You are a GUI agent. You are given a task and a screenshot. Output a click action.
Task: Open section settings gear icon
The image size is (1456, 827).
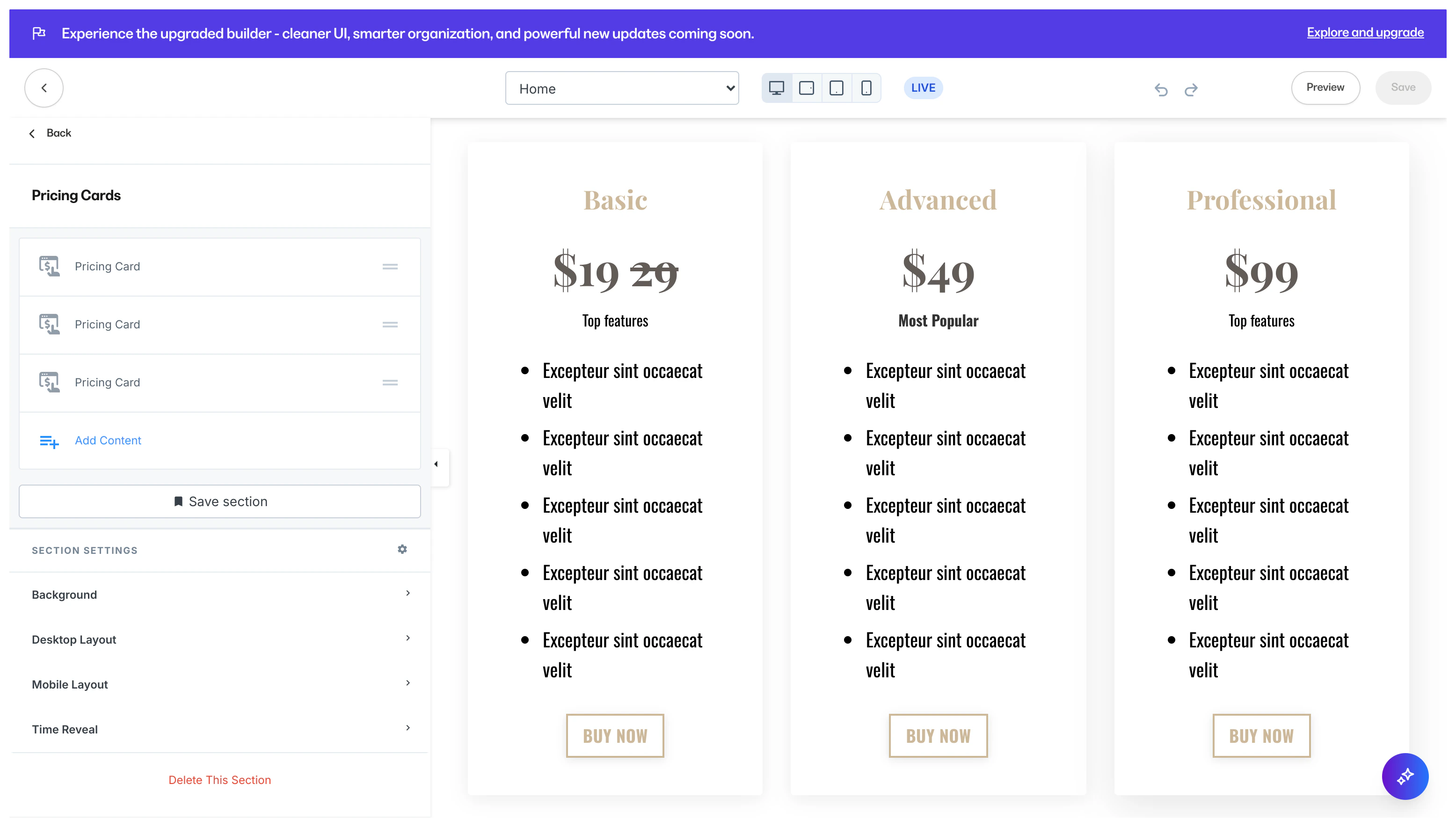click(x=402, y=549)
